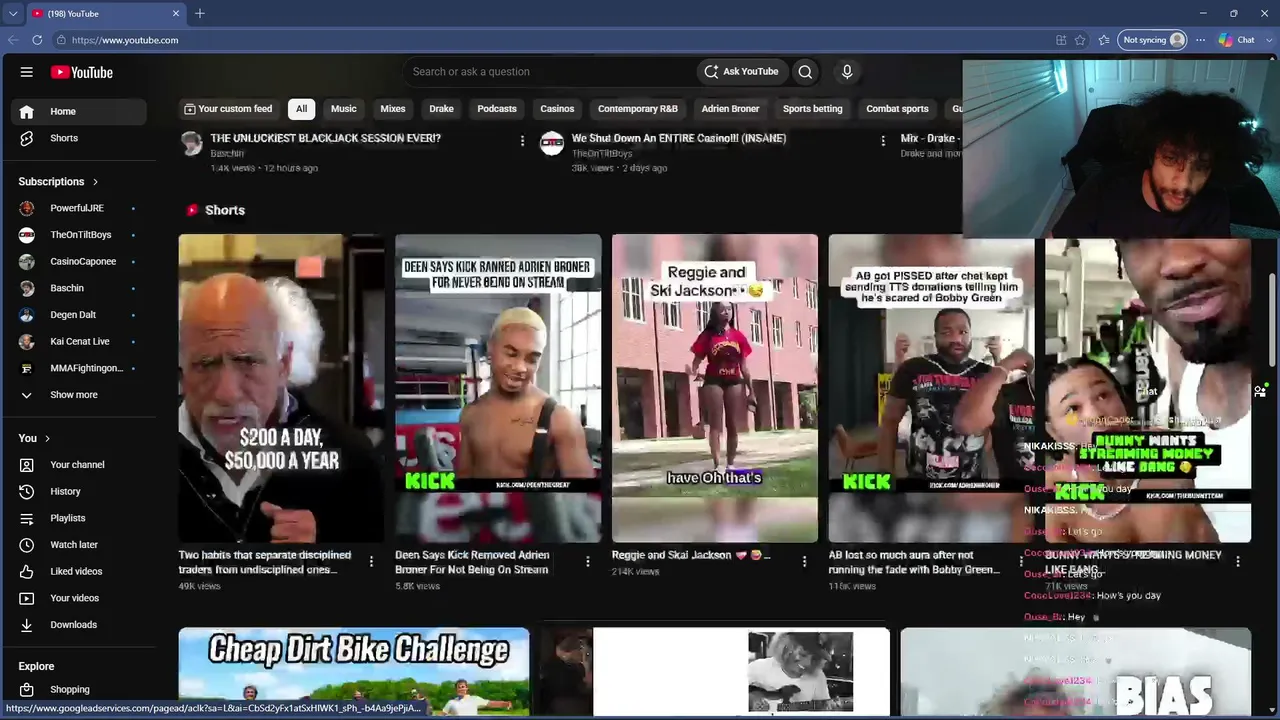Click the YouTube logo
Viewport: 1280px width, 720px height.
coord(82,72)
